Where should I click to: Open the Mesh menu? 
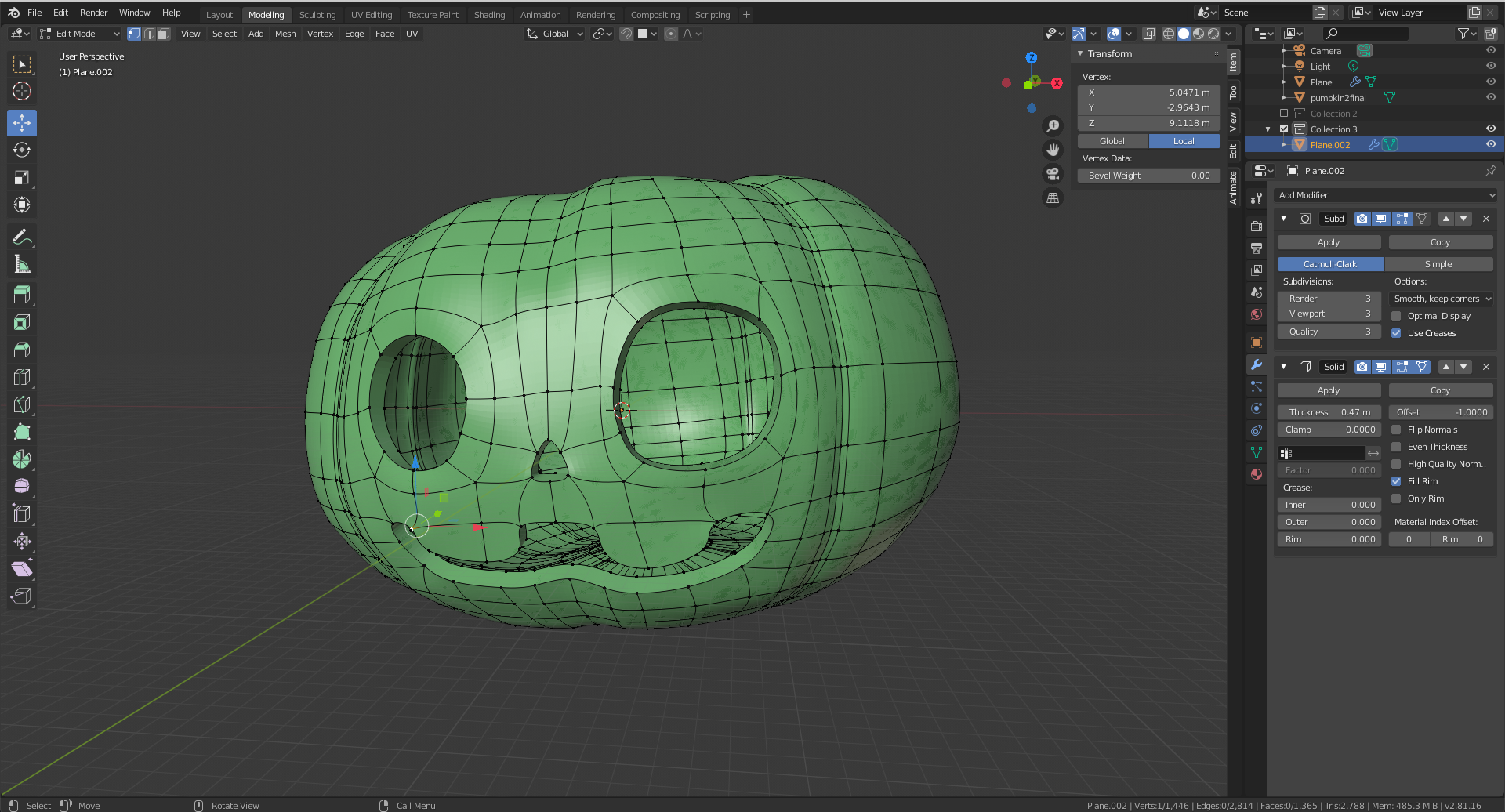[285, 34]
